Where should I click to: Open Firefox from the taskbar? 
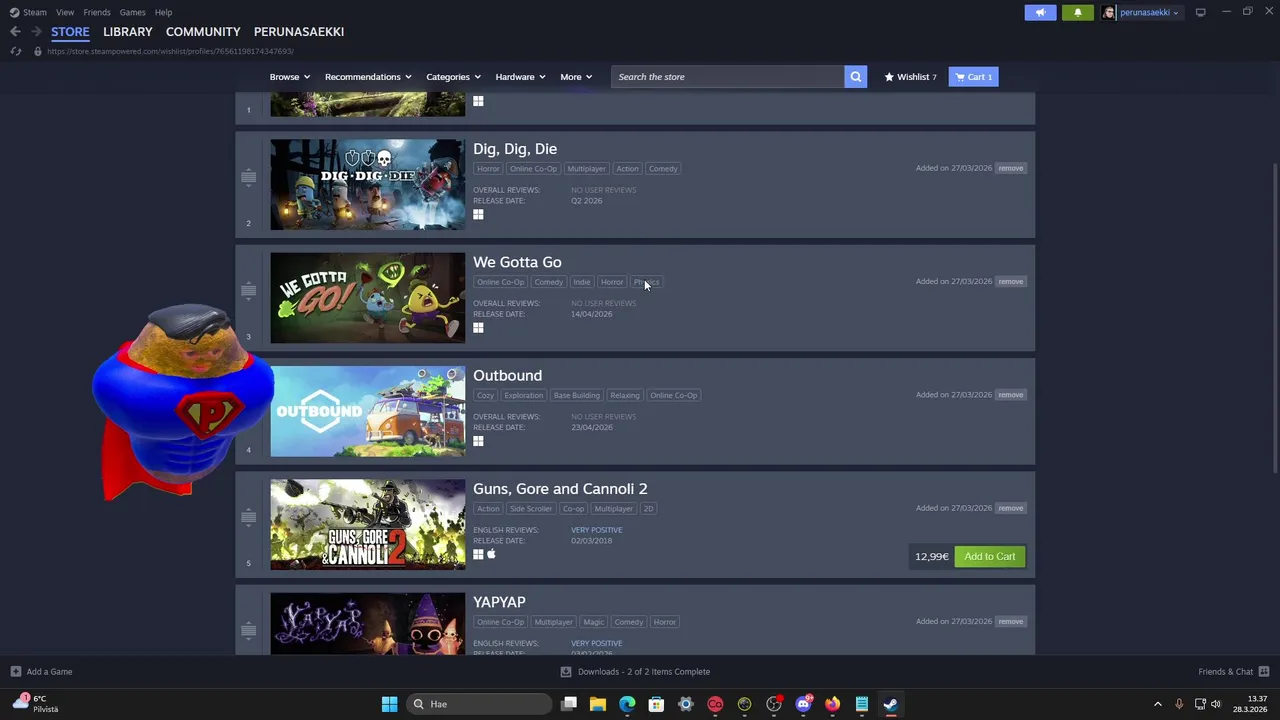coord(832,704)
